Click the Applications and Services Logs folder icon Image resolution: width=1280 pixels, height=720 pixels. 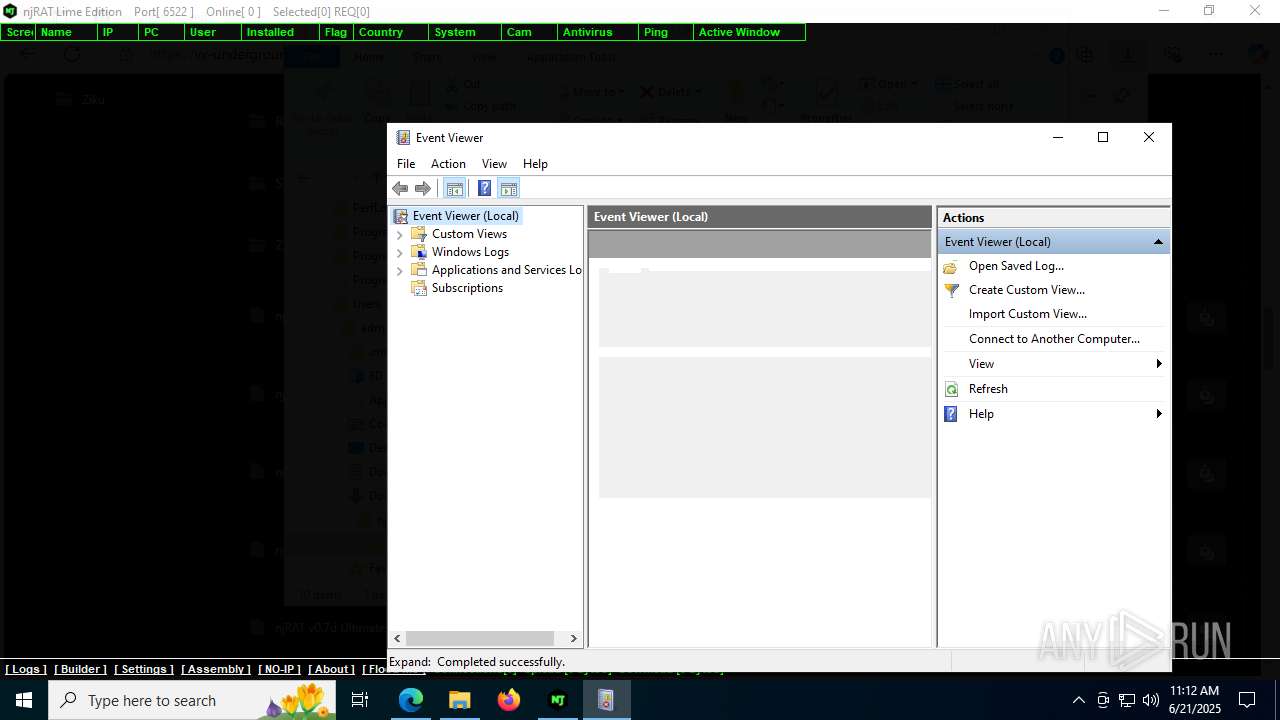pos(419,270)
